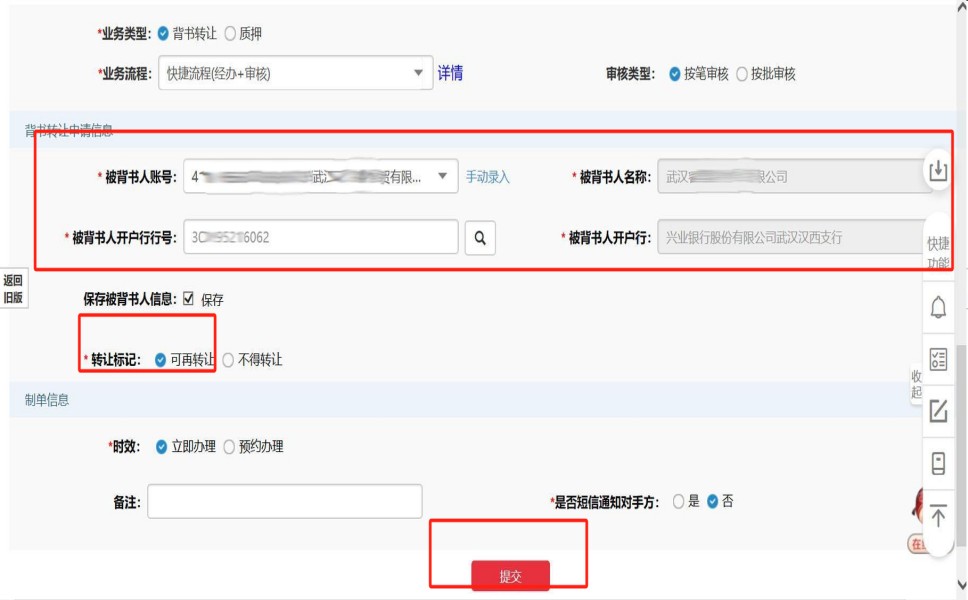Click the 被背书人名称 field
Screen dimensions: 968x600
click(793, 177)
